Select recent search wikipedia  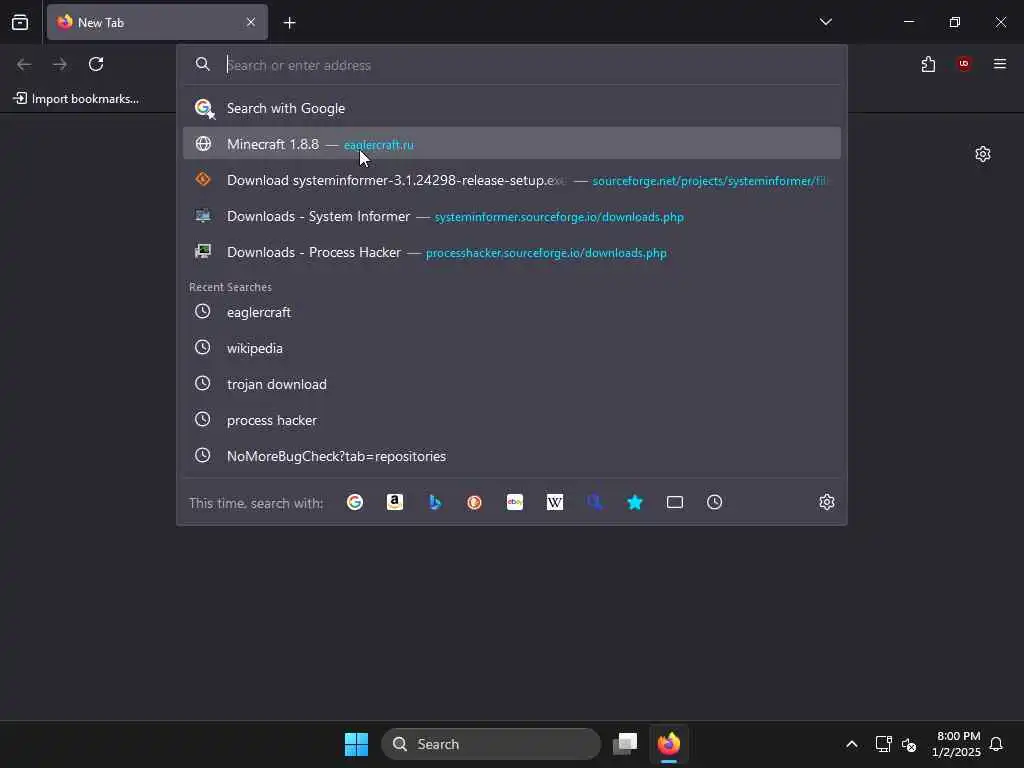[512, 348]
